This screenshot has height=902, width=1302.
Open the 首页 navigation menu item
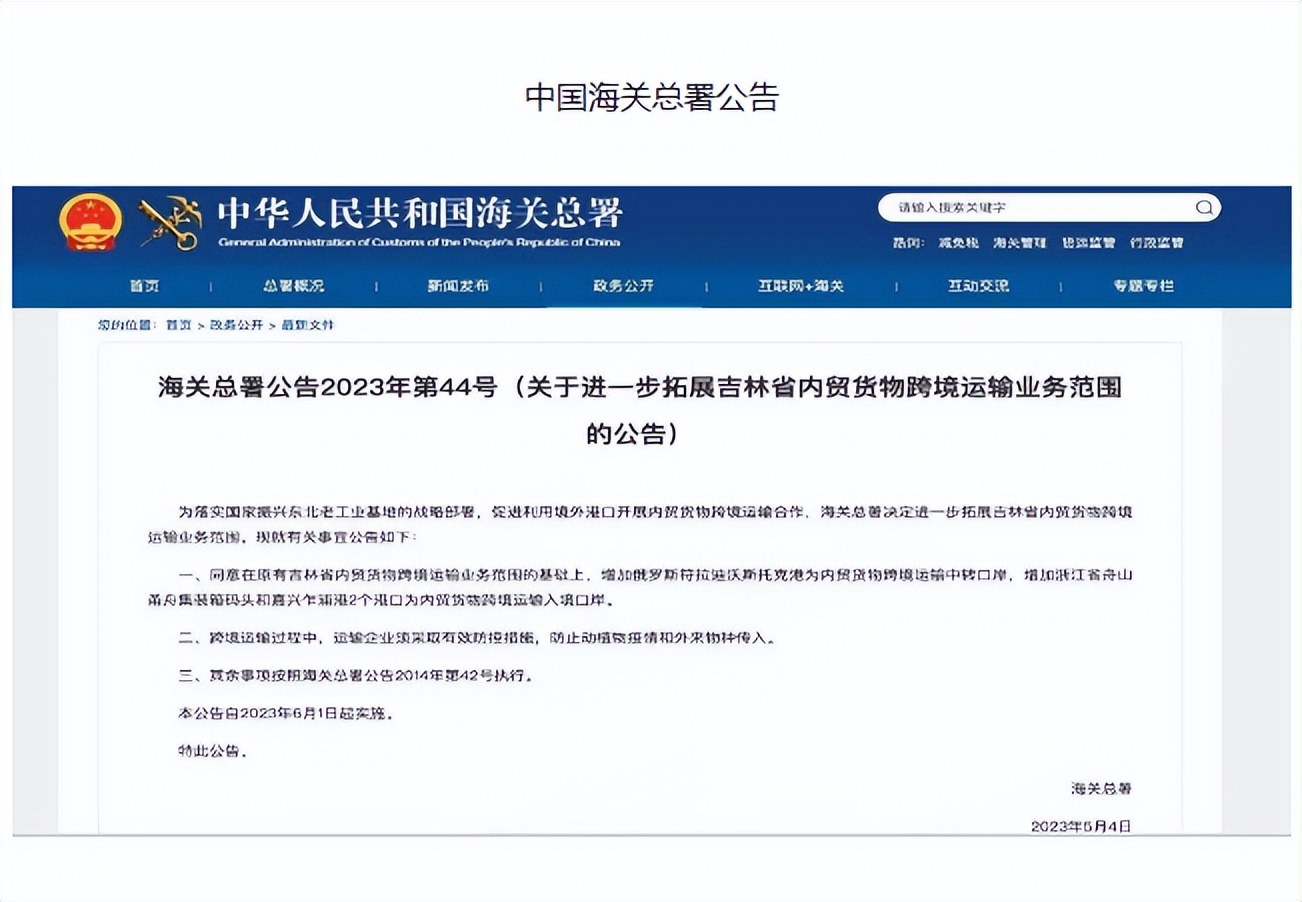click(143, 285)
